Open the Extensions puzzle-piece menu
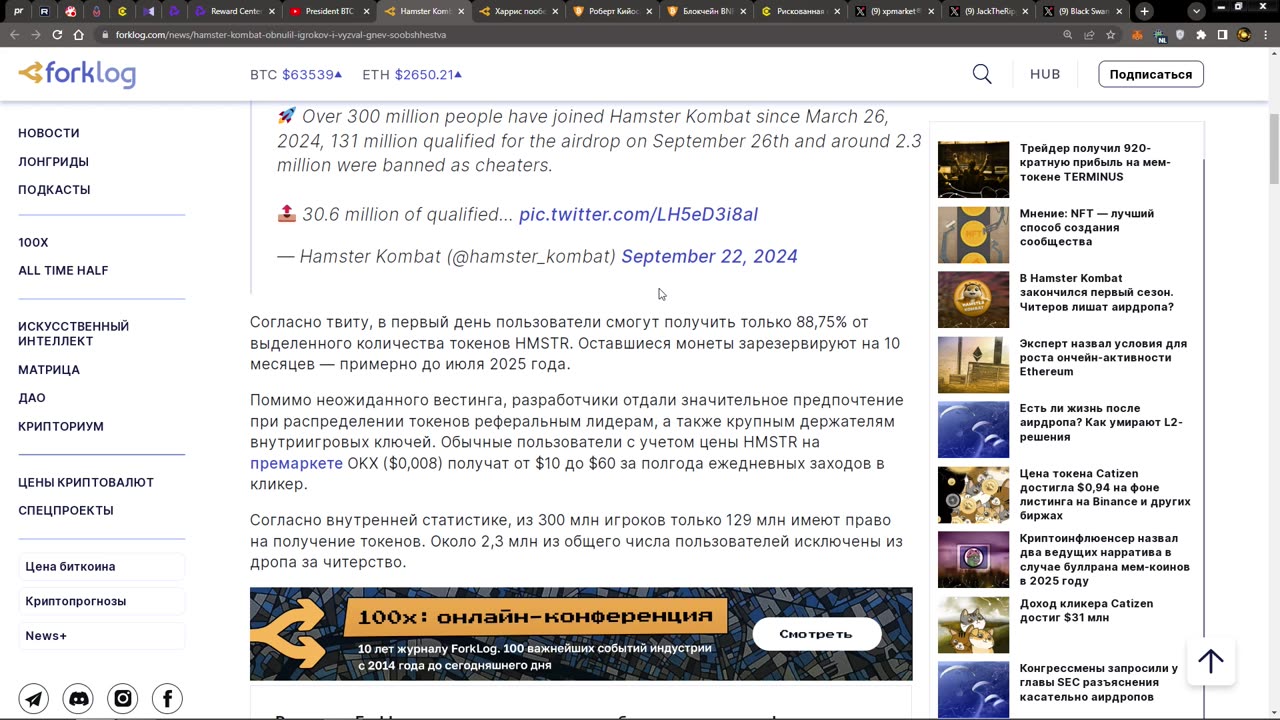 pos(1201,34)
